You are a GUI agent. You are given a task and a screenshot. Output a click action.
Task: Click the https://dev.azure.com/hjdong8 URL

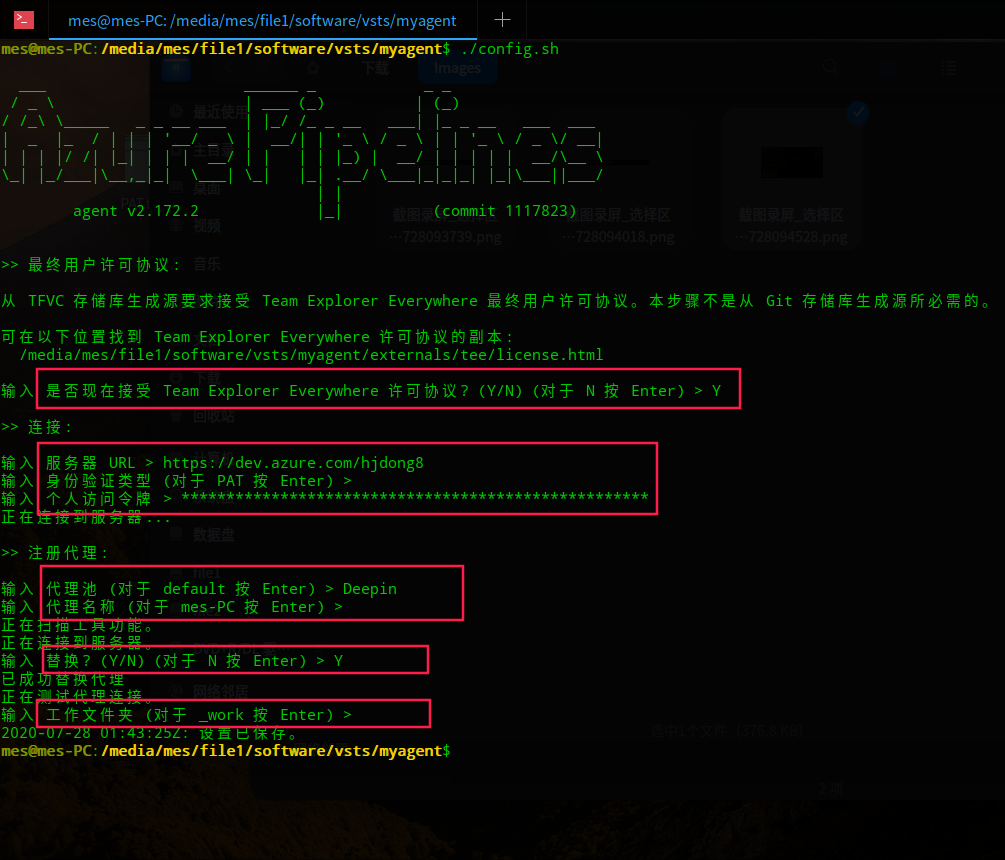(293, 463)
